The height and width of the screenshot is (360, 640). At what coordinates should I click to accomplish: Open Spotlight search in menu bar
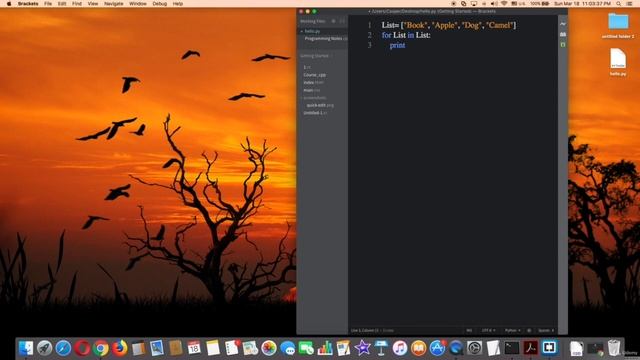[619, 4]
